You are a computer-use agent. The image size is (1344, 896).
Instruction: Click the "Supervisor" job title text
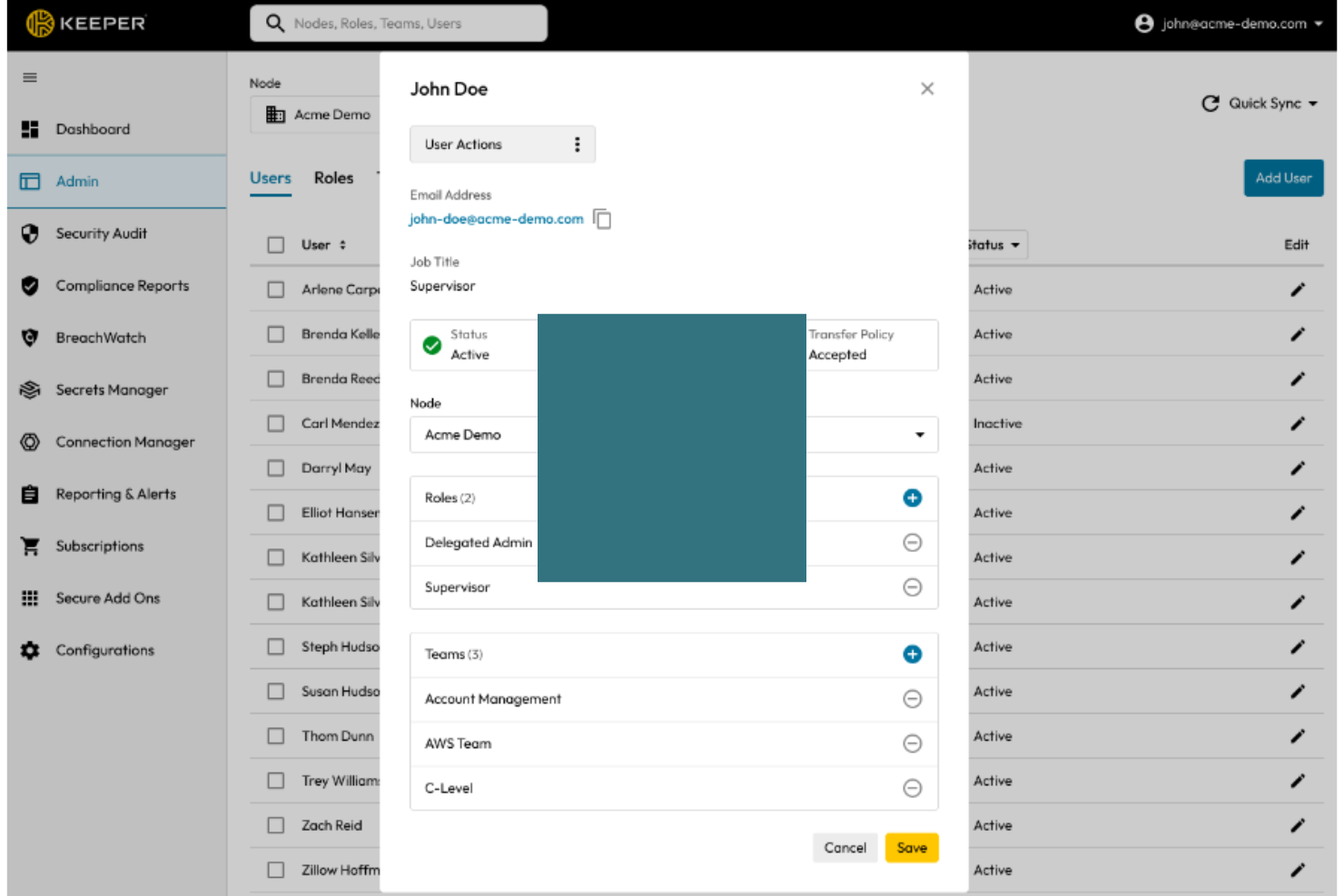(442, 286)
